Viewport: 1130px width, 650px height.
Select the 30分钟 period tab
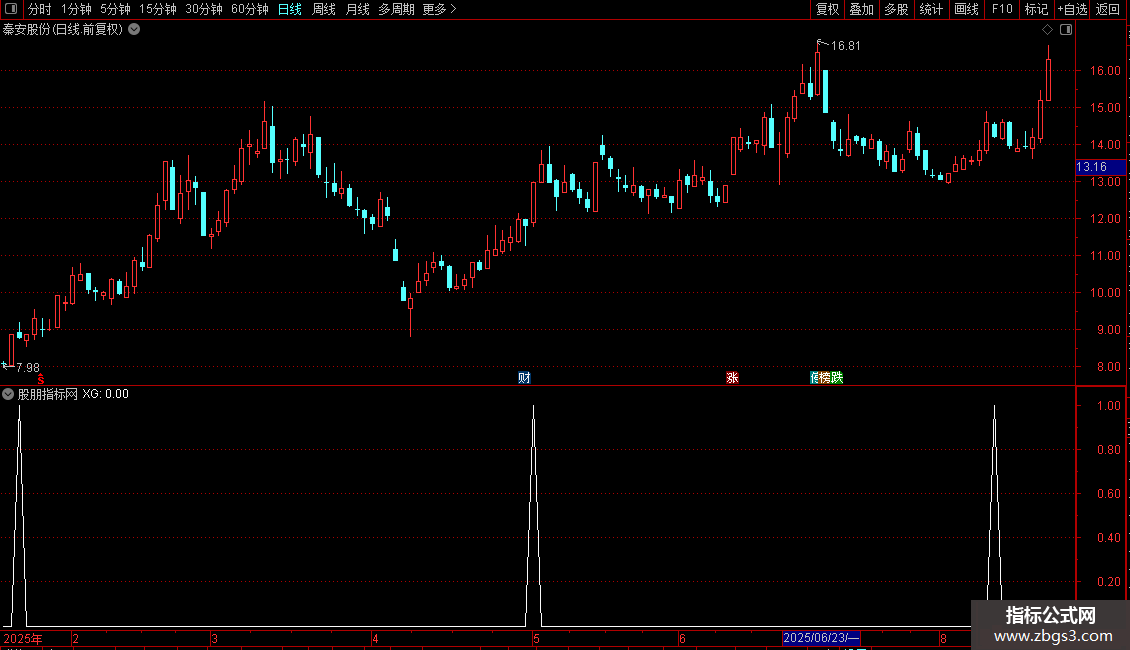[x=204, y=9]
